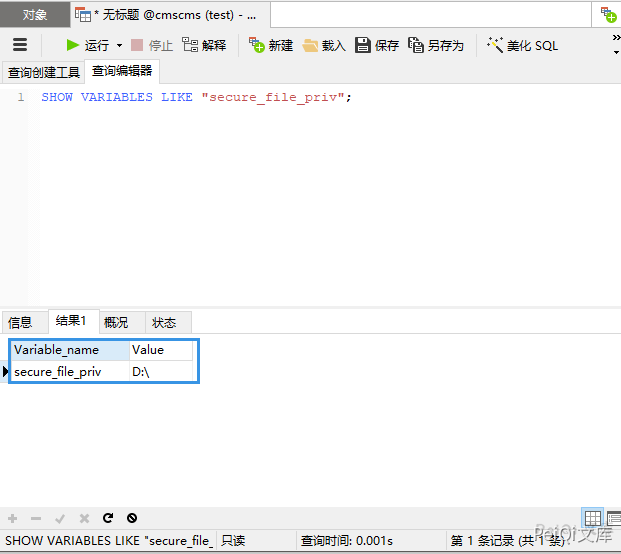Click the stop icon beside refresh
Viewport: 621px width, 554px height.
[x=131, y=518]
